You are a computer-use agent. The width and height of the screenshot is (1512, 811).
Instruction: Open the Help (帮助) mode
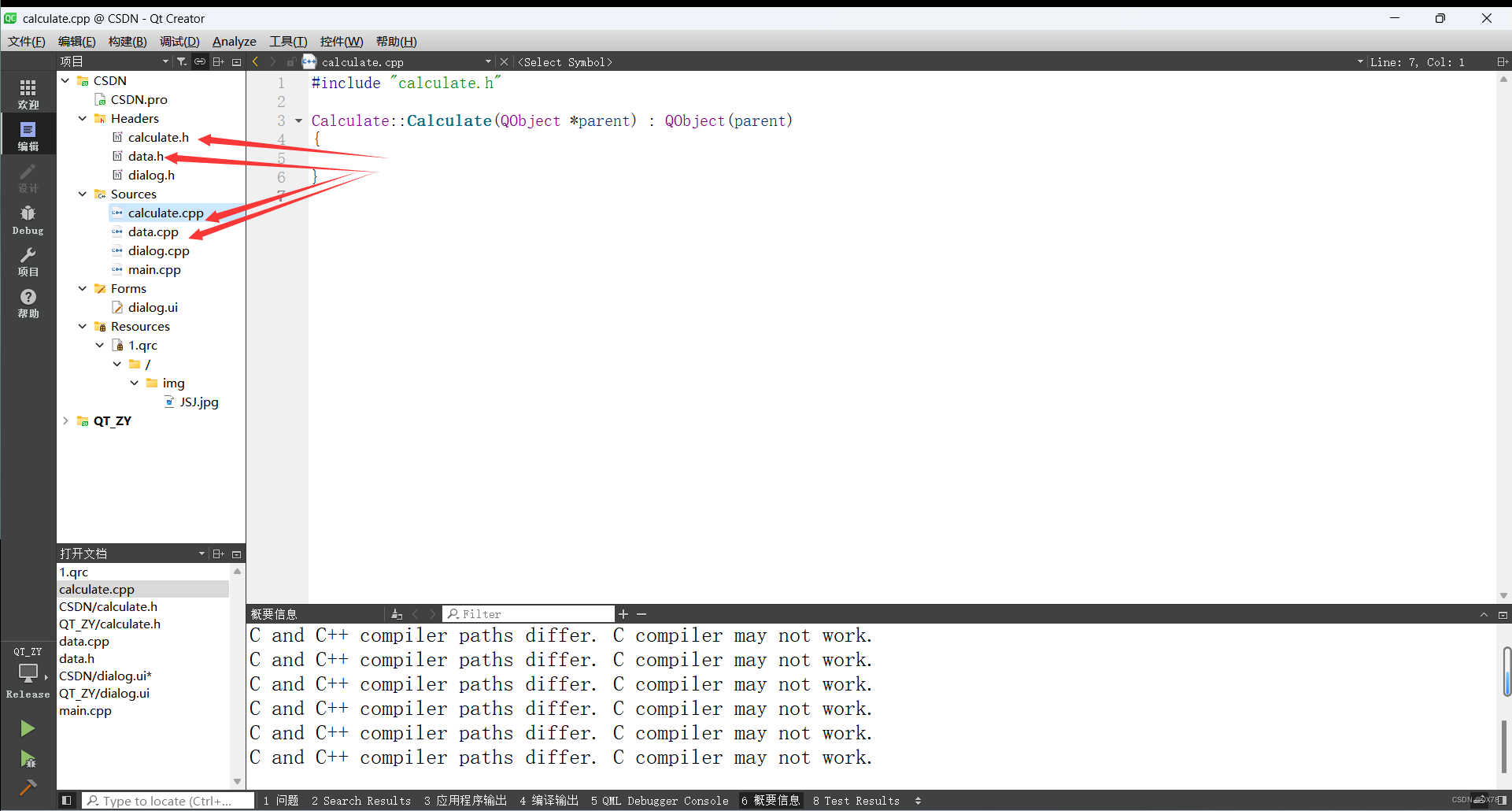pos(28,303)
